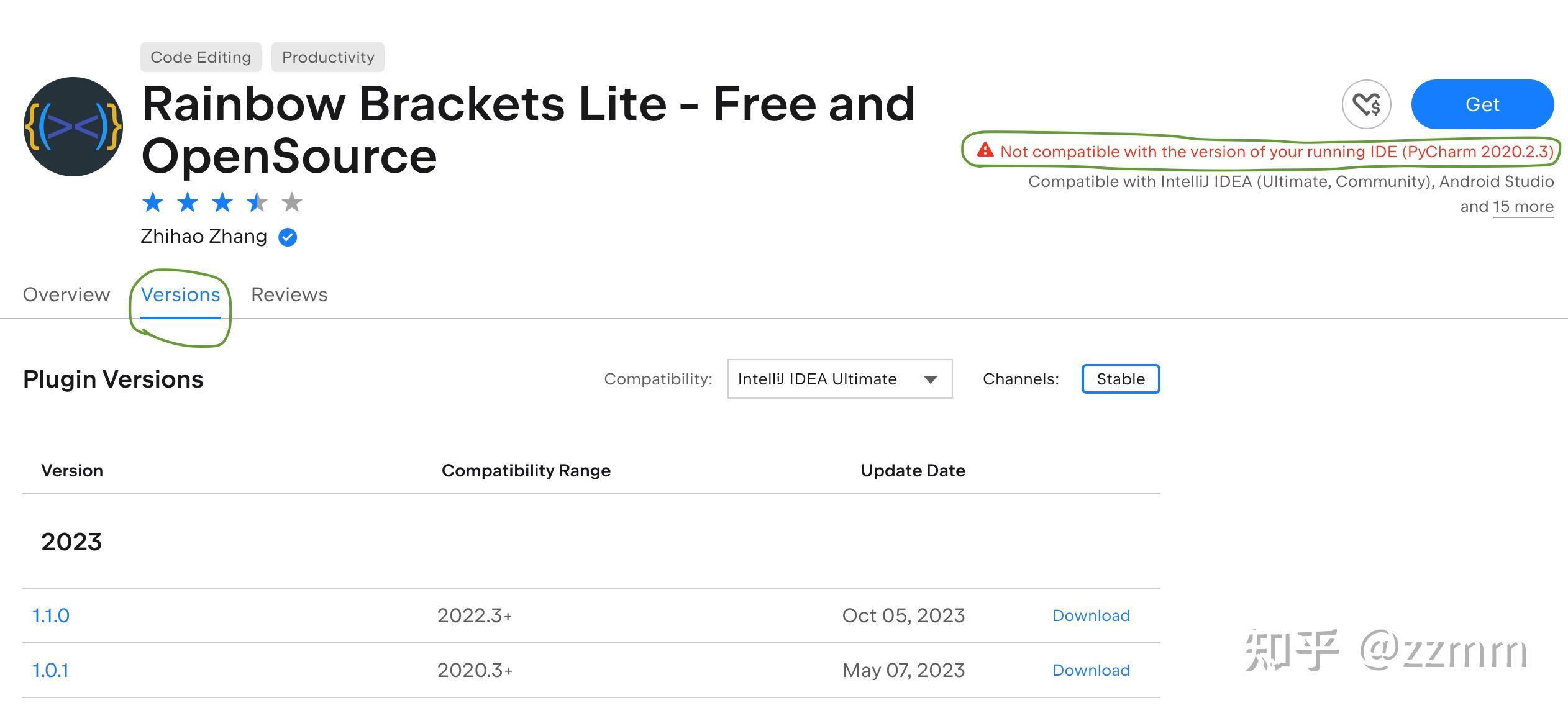Click the grey fifth rating star
This screenshot has width=1568, height=713.
[291, 202]
